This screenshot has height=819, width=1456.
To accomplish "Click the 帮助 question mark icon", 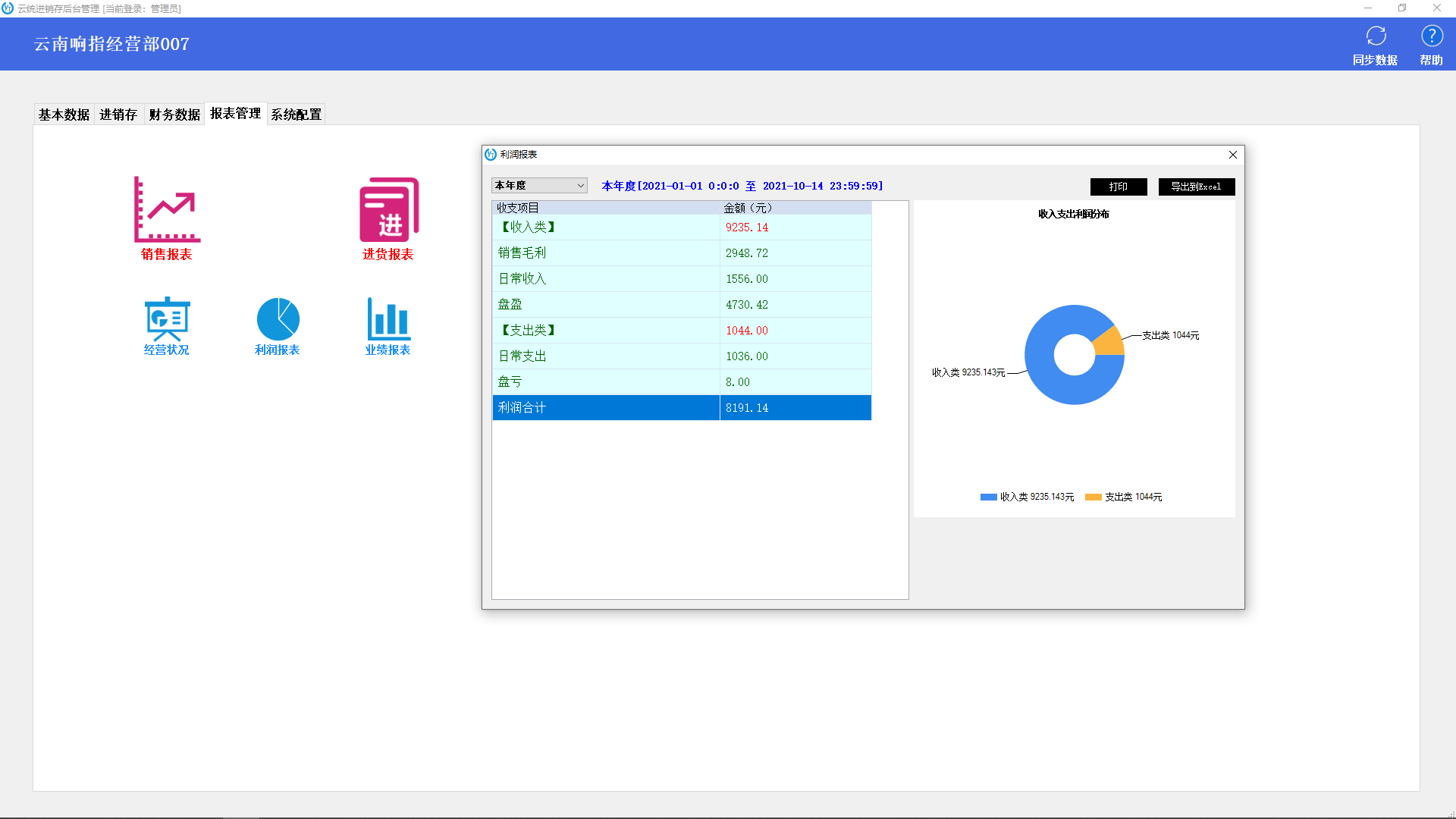I will 1432,34.
